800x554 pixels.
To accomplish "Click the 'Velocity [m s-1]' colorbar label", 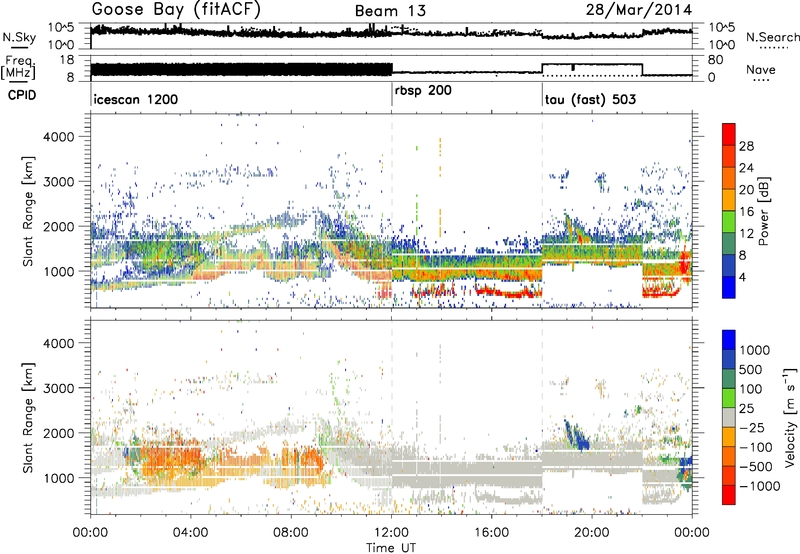I will [x=790, y=417].
